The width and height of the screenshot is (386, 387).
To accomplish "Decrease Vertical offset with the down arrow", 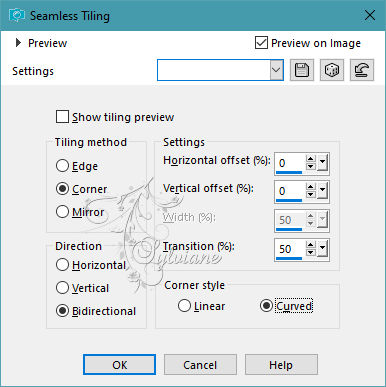I will pos(311,194).
